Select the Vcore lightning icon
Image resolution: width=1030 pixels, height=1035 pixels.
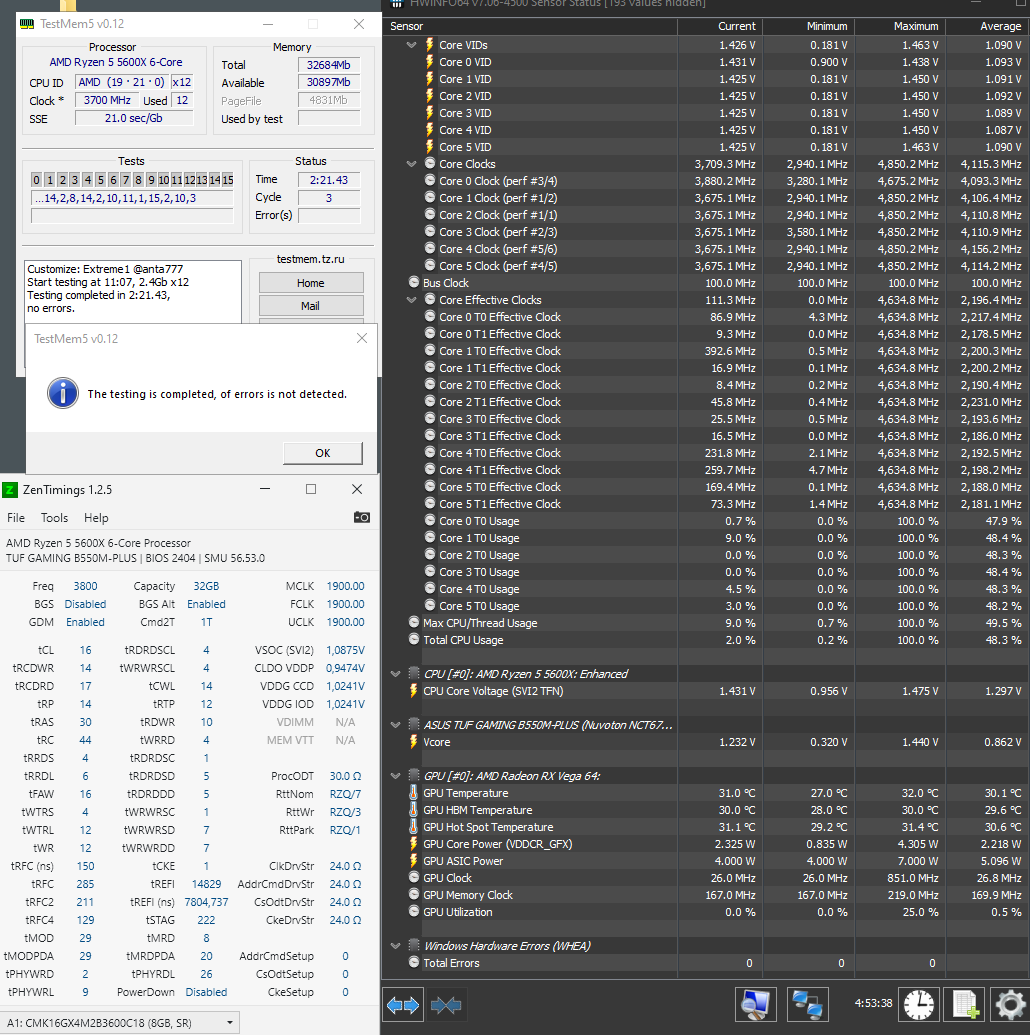pos(413,742)
